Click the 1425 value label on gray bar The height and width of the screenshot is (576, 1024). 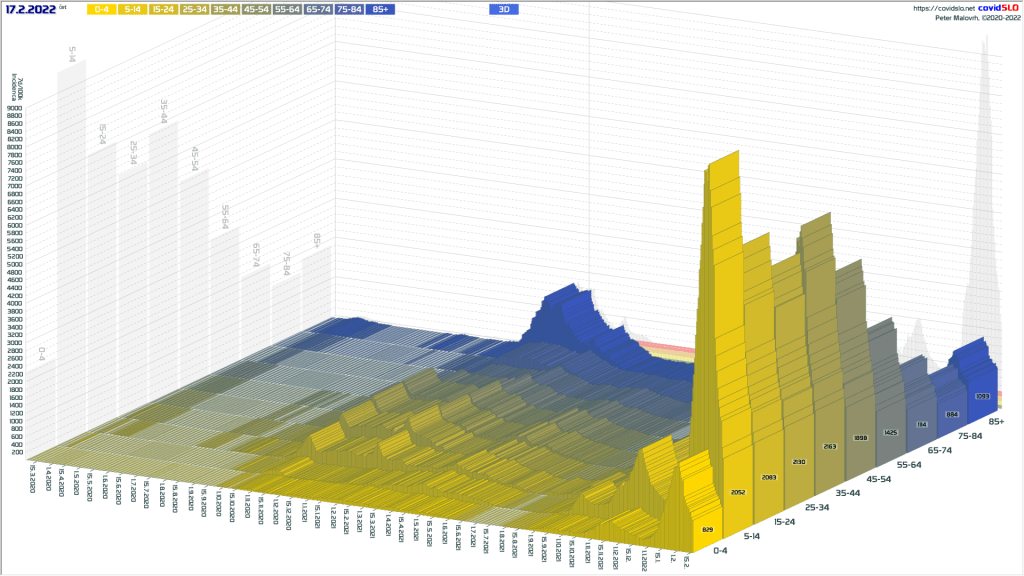891,432
